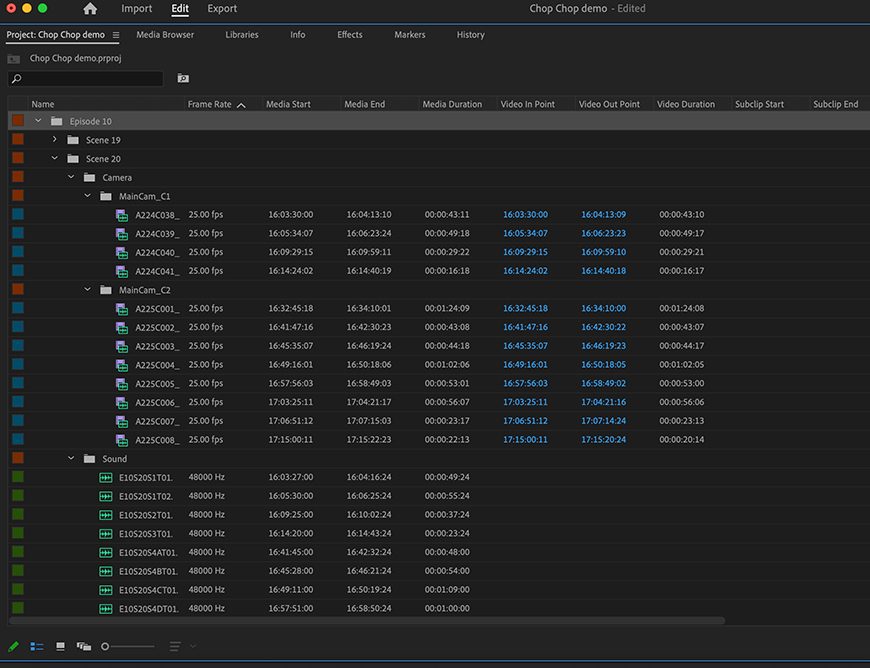870x668 pixels.
Task: Switch to the Media Browser tab
Action: [x=165, y=35]
